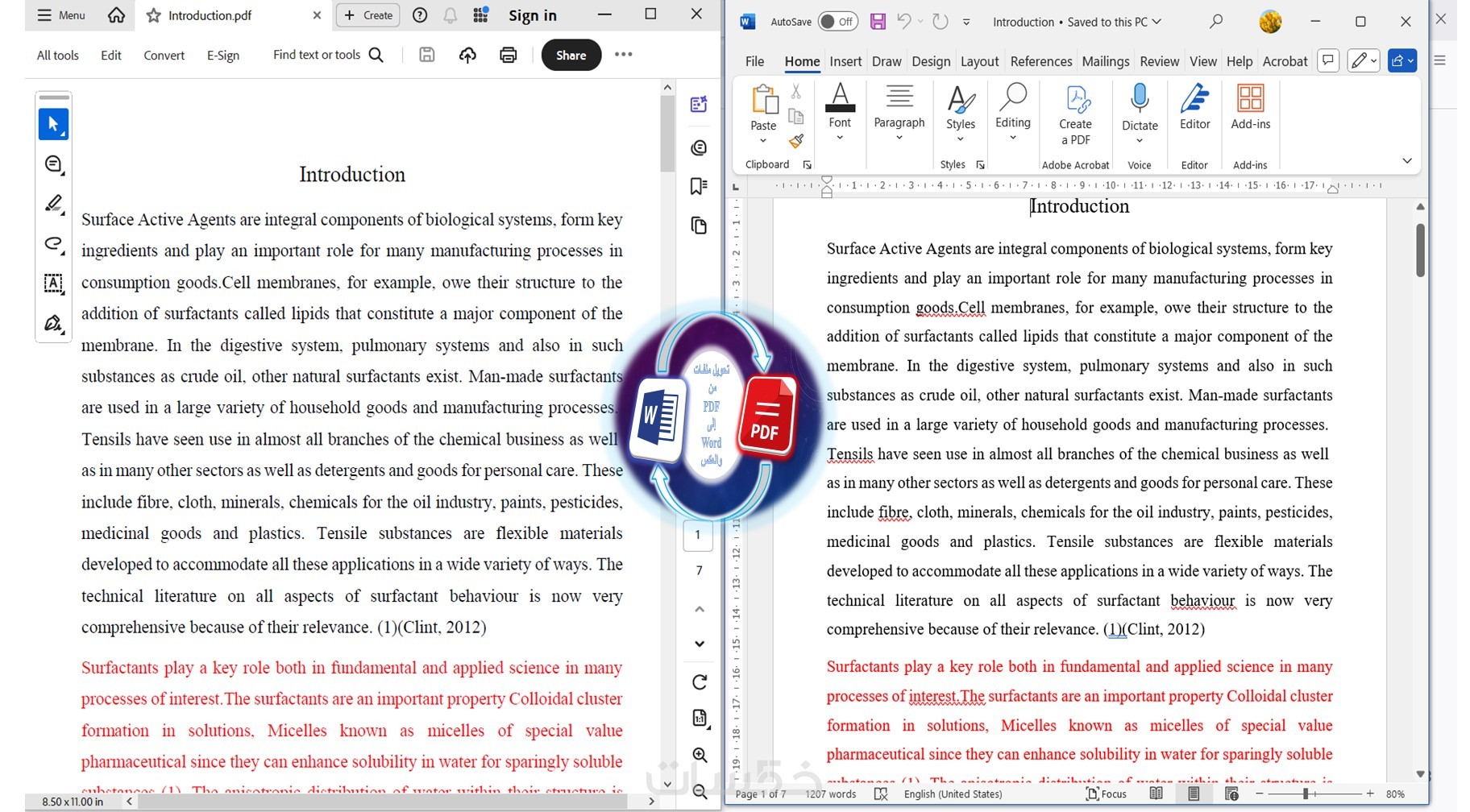The height and width of the screenshot is (812, 1470).
Task: Expand the Word Editing group dropdown
Action: click(x=1013, y=138)
